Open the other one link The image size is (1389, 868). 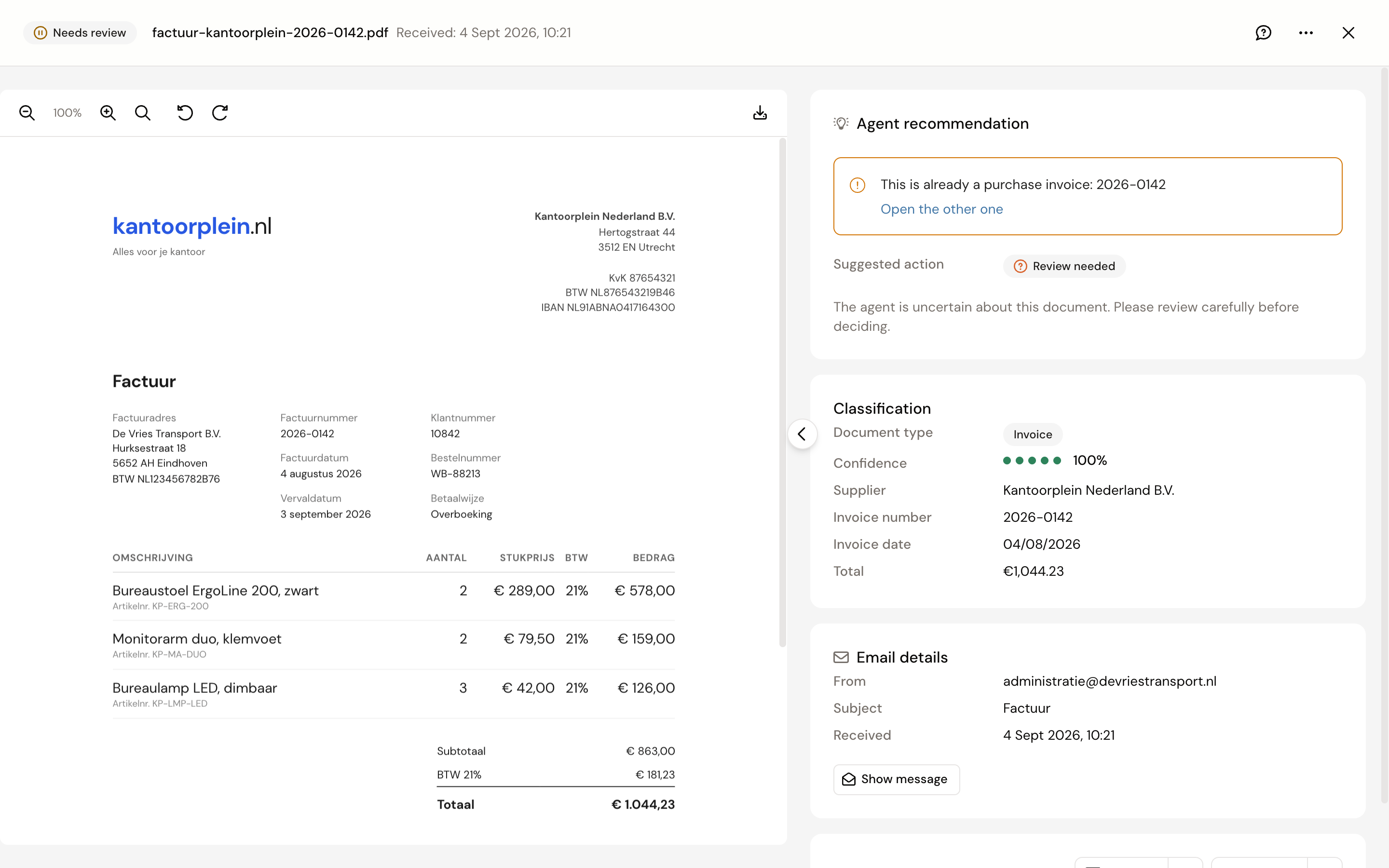(x=941, y=209)
